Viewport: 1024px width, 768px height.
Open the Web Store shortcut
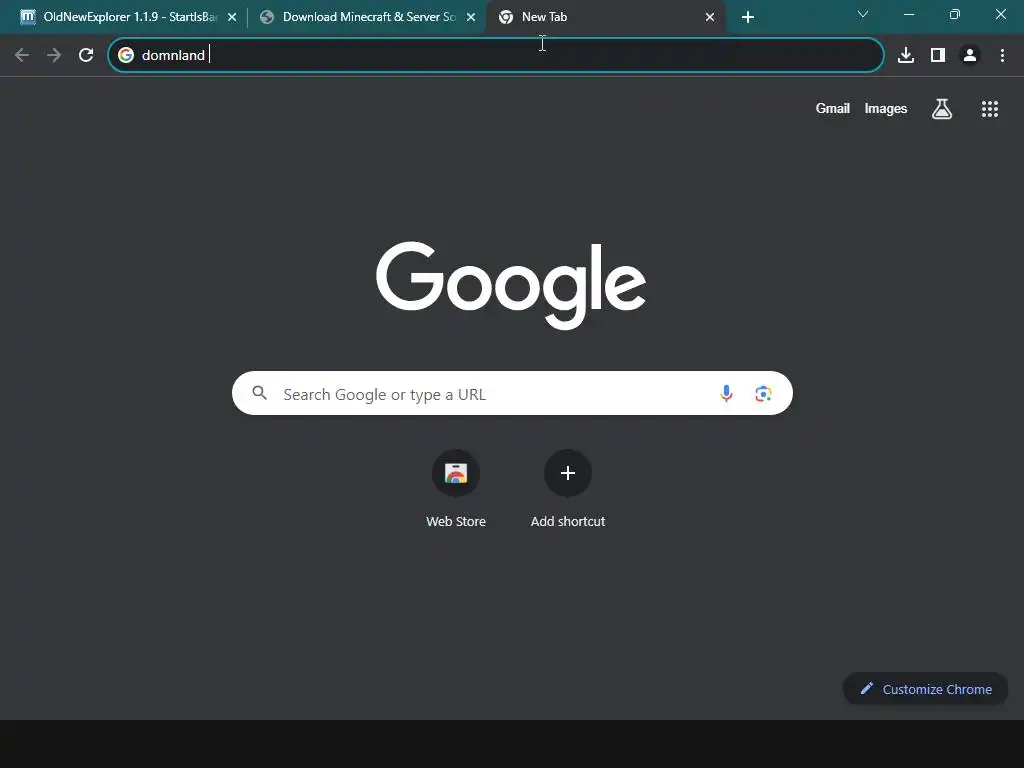(456, 473)
